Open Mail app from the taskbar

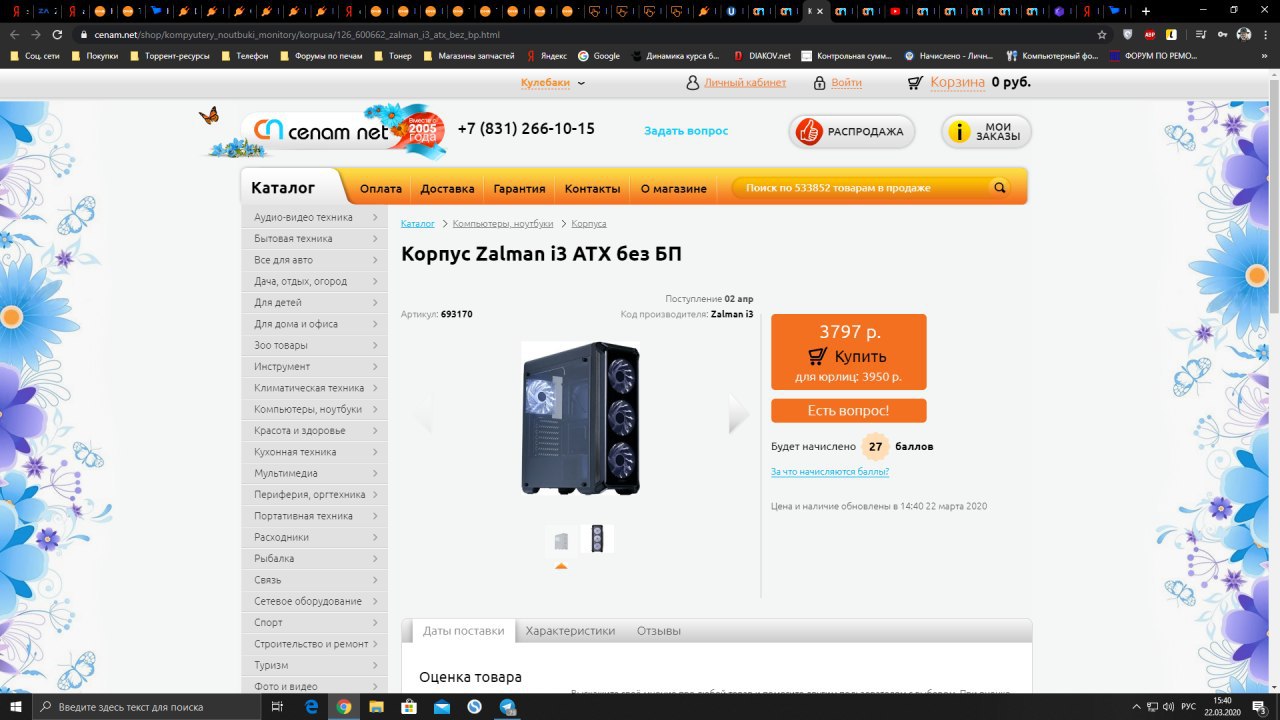[442, 706]
